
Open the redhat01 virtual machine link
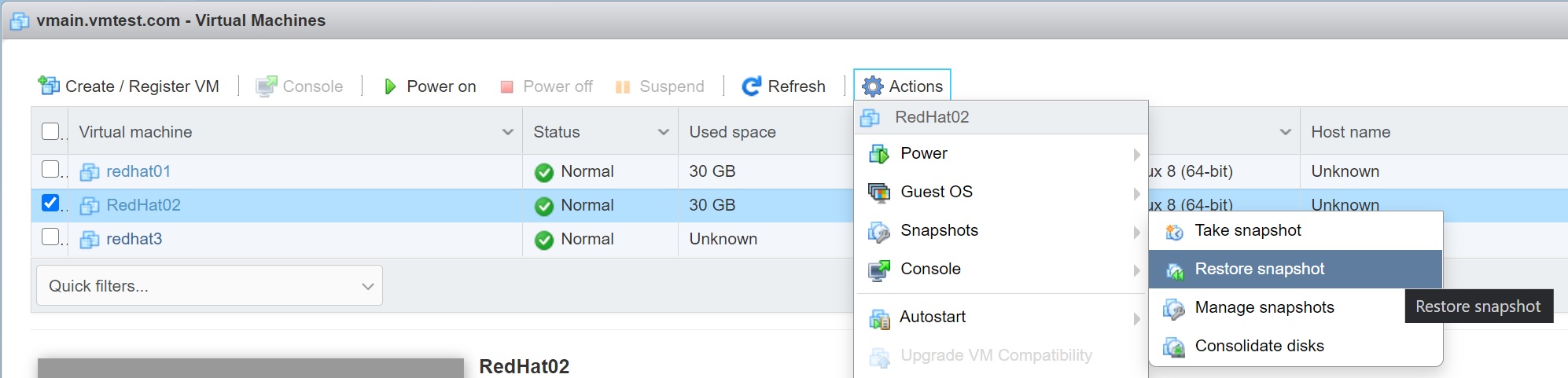coord(138,171)
